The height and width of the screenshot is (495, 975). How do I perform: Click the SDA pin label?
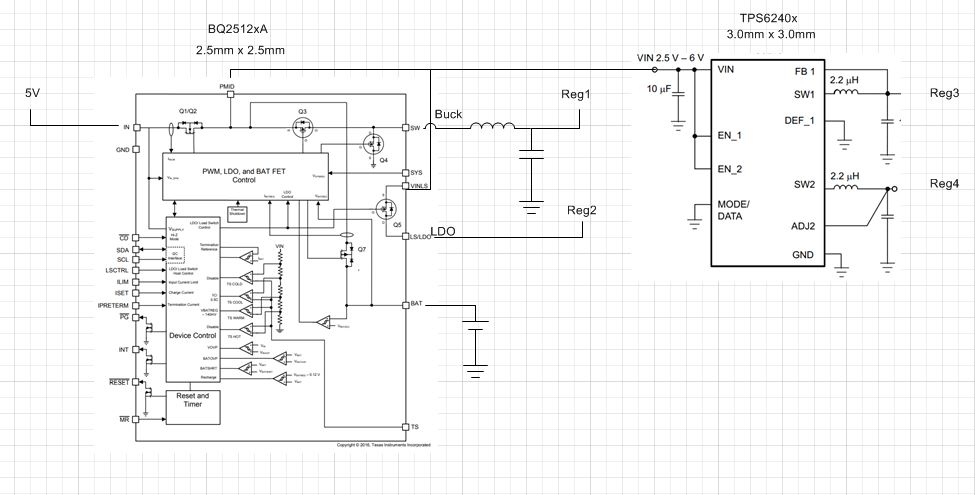(122, 250)
